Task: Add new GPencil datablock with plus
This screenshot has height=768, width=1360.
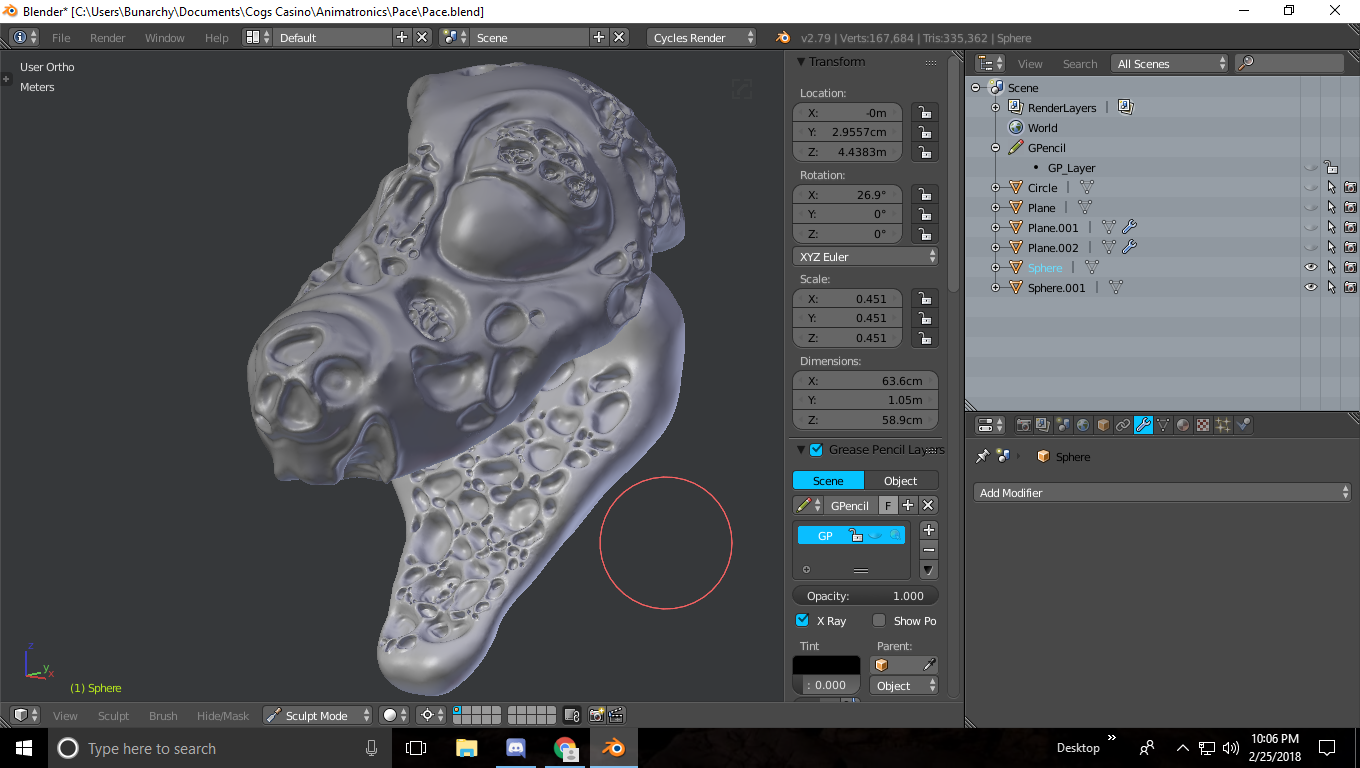Action: [x=908, y=506]
